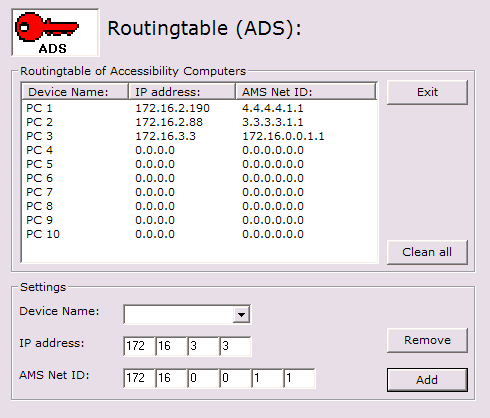Click the third AMS Net ID field

tap(203, 378)
